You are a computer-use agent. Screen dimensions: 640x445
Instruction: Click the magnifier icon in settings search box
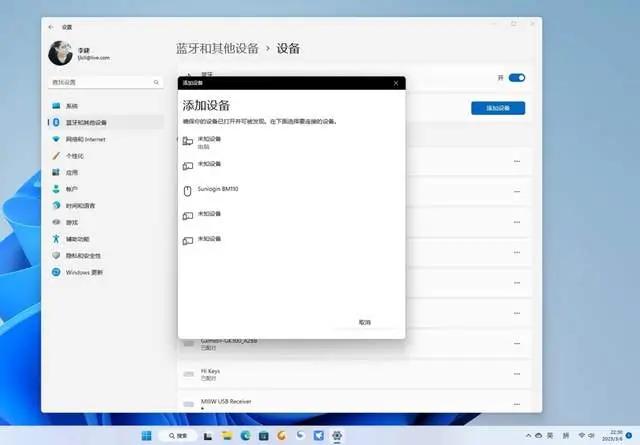(156, 82)
